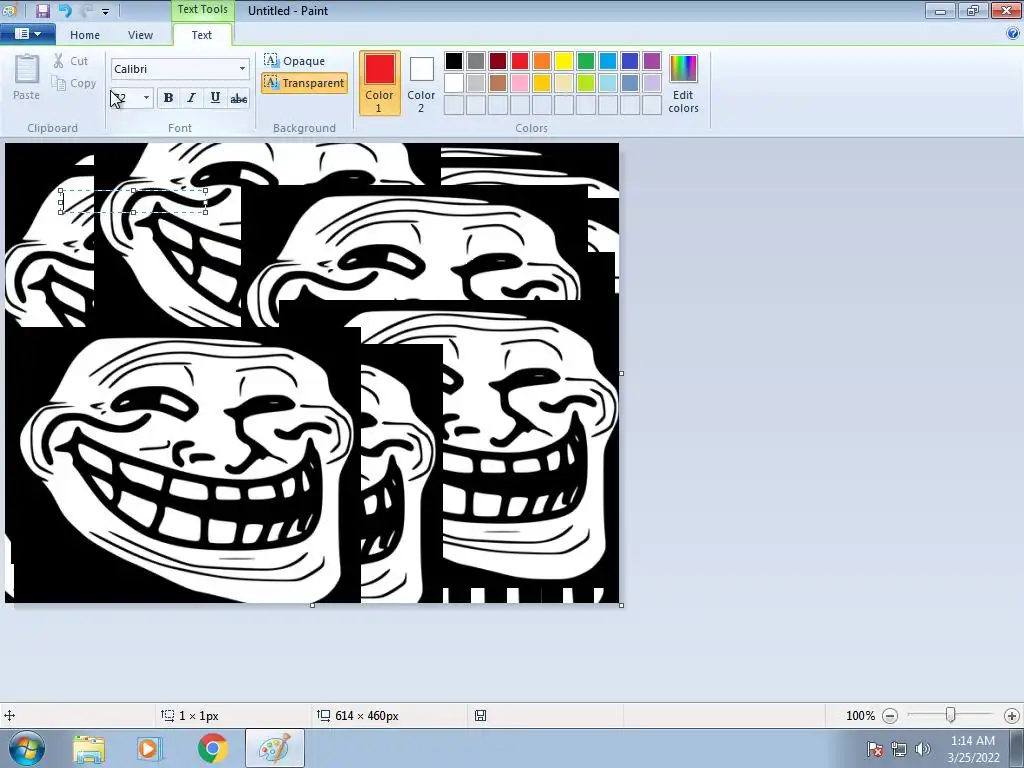Click the volume speaker tray icon
The width and height of the screenshot is (1024, 768).
pos(922,749)
